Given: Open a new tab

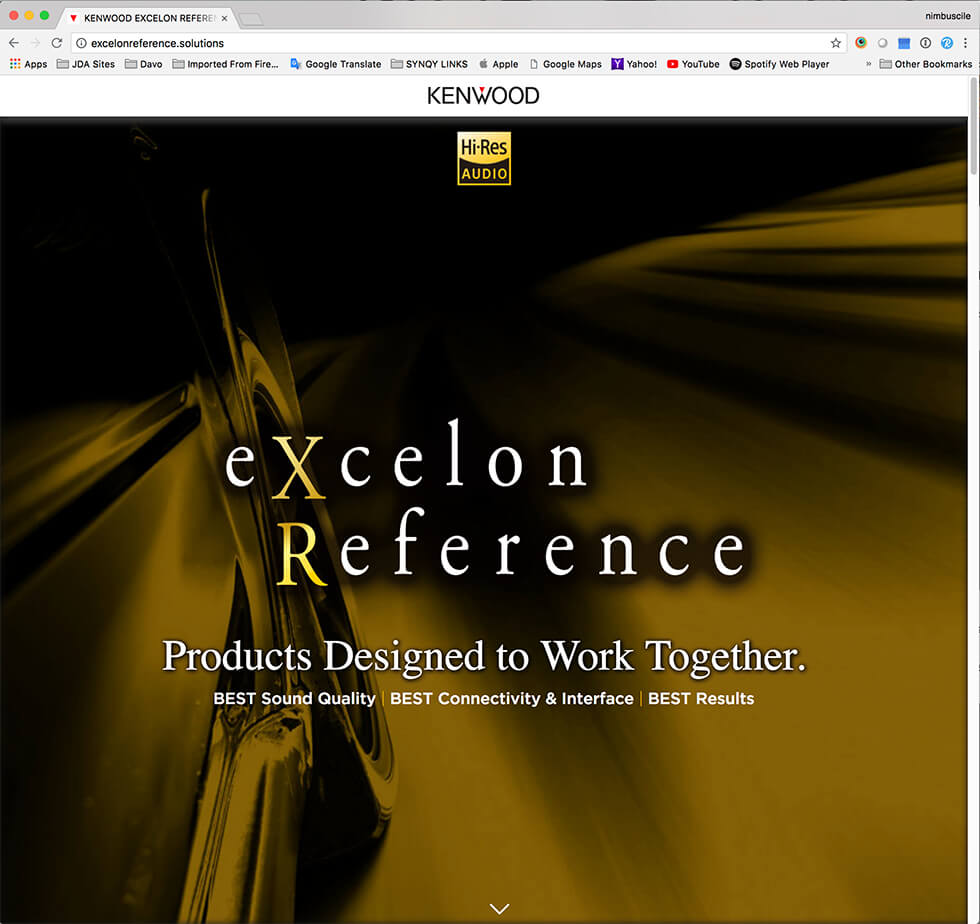Looking at the screenshot, I should point(251,19).
